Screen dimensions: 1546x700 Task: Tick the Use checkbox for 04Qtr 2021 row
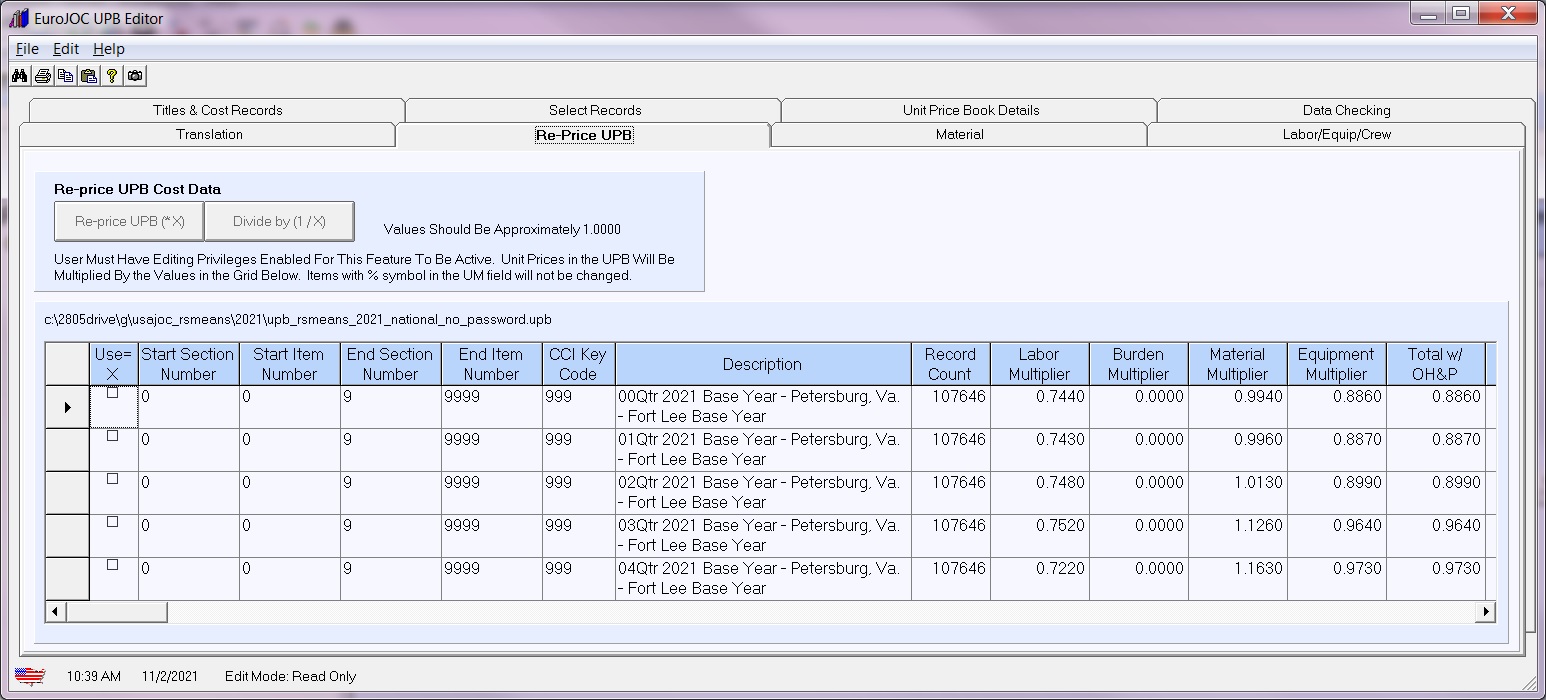[113, 565]
